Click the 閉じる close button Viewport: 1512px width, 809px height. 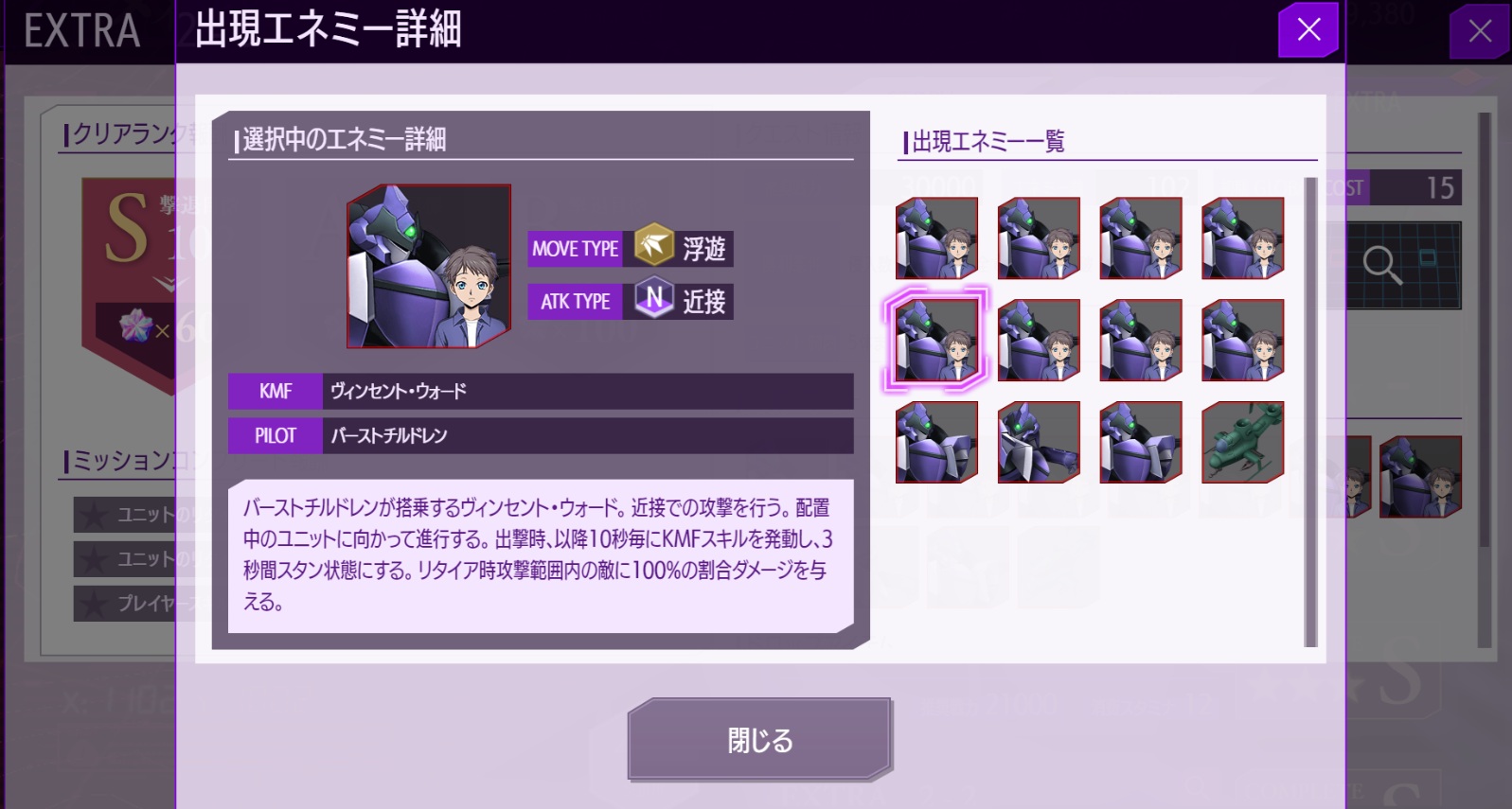pos(759,739)
